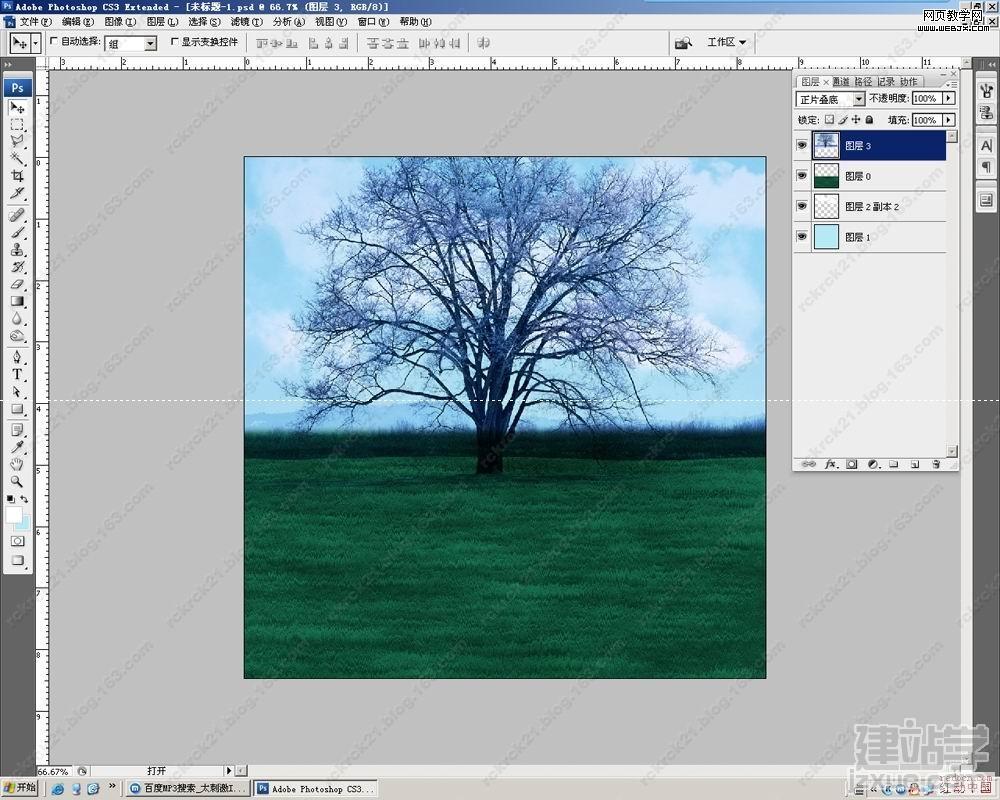The width and height of the screenshot is (1000, 800).
Task: Open the 组 auto-select dropdown
Action: click(x=151, y=43)
